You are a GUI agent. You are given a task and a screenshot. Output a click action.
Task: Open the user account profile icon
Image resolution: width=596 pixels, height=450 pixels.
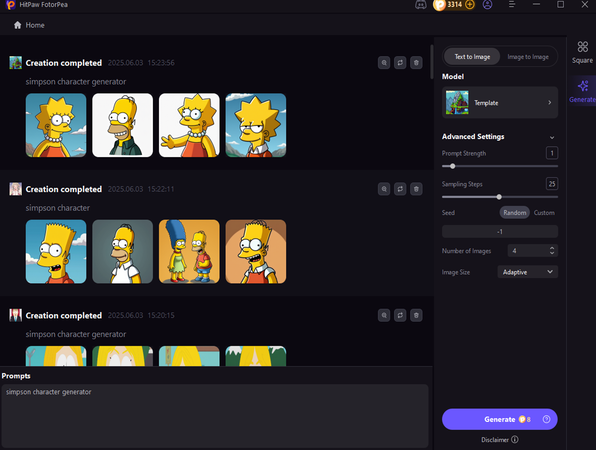pos(487,5)
